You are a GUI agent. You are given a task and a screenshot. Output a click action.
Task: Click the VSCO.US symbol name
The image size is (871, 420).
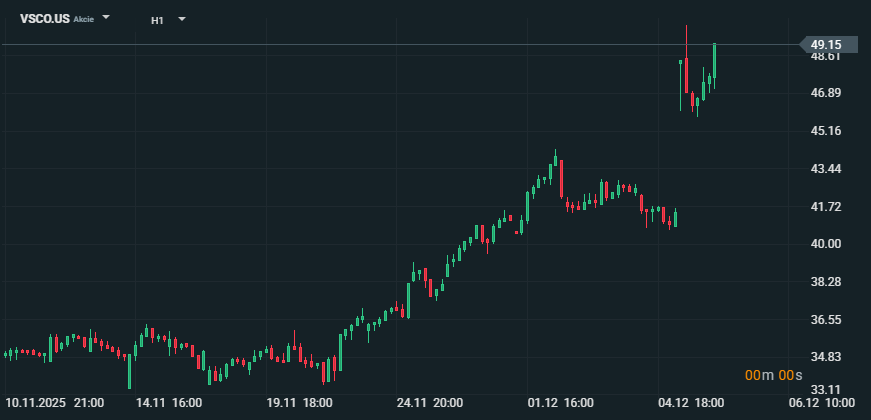(38, 19)
